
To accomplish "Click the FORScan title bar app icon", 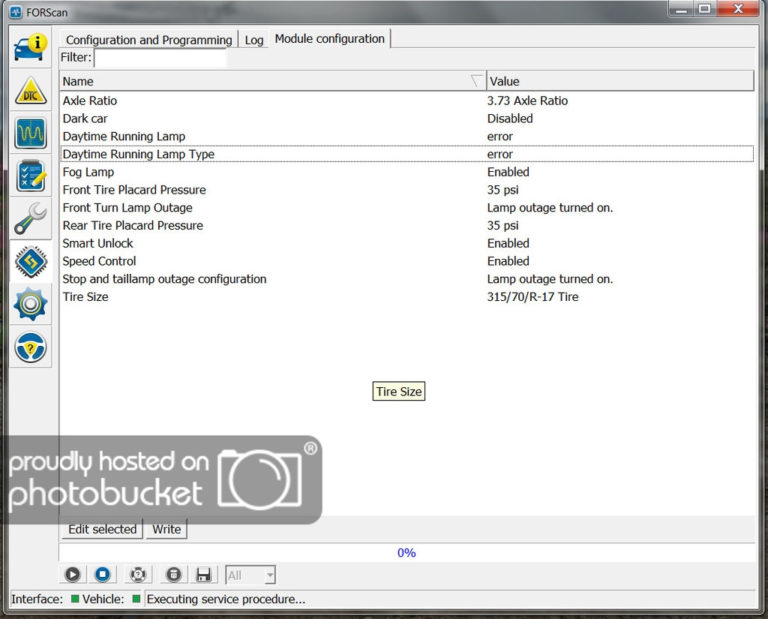I will [16, 12].
